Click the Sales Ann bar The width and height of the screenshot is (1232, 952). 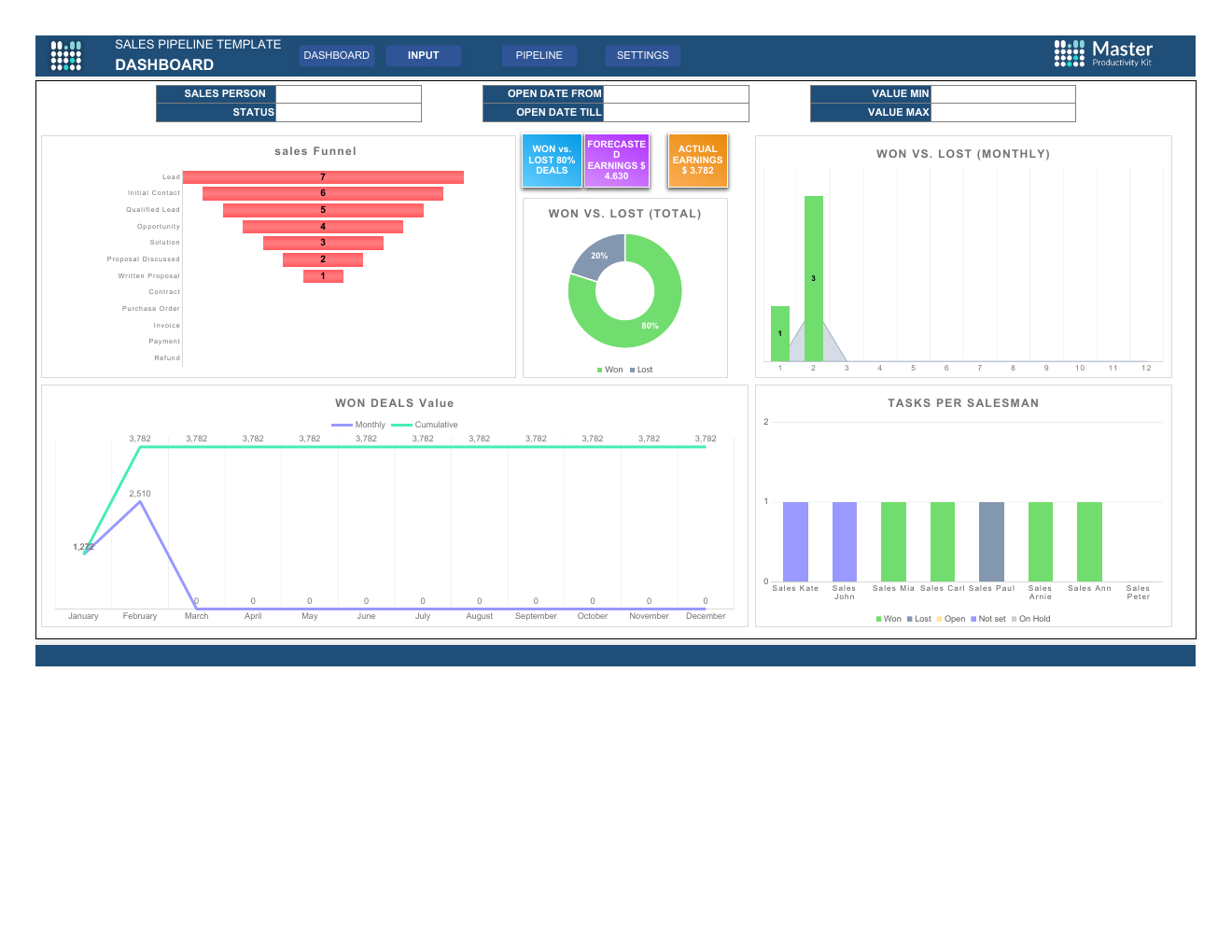click(x=1089, y=541)
